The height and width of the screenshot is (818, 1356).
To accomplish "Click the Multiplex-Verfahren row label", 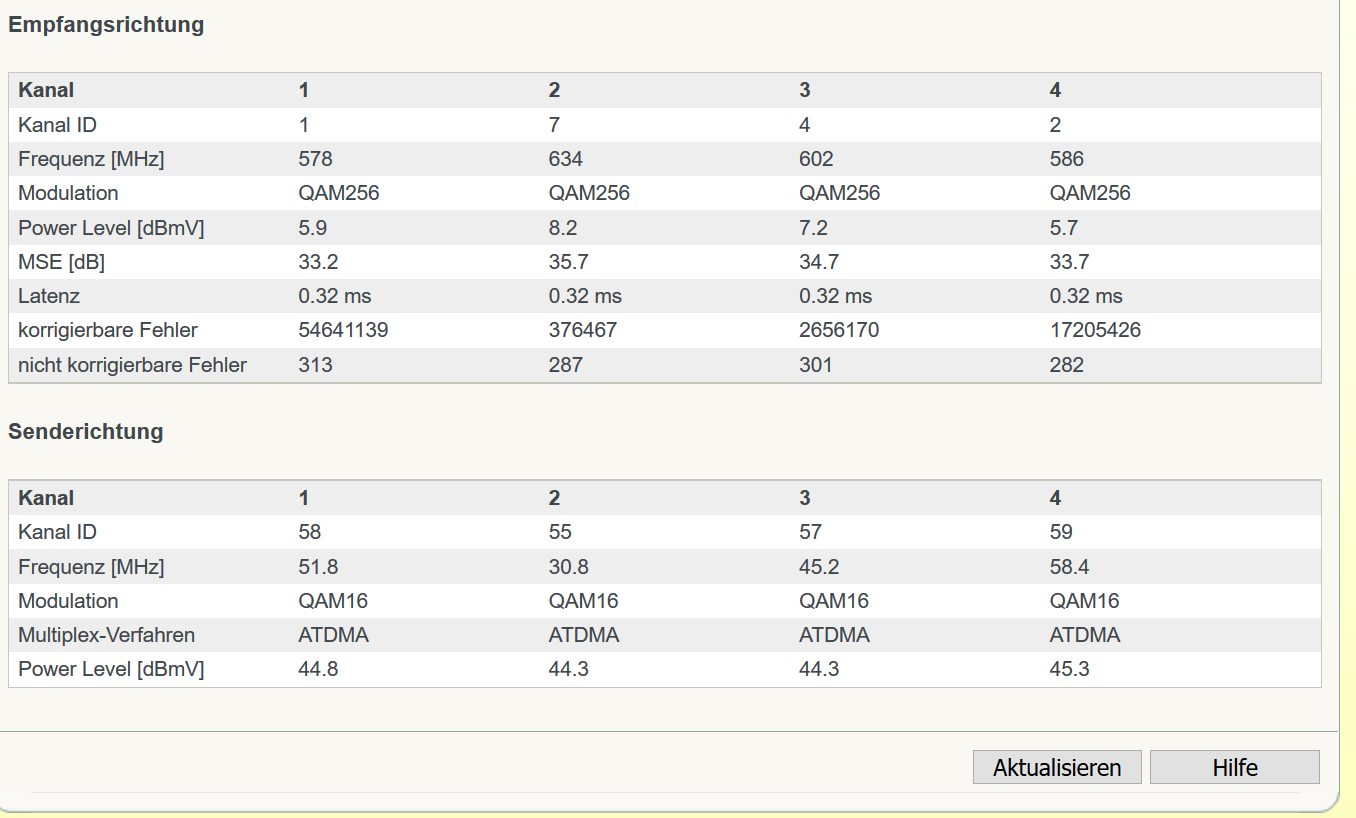I will [x=106, y=635].
